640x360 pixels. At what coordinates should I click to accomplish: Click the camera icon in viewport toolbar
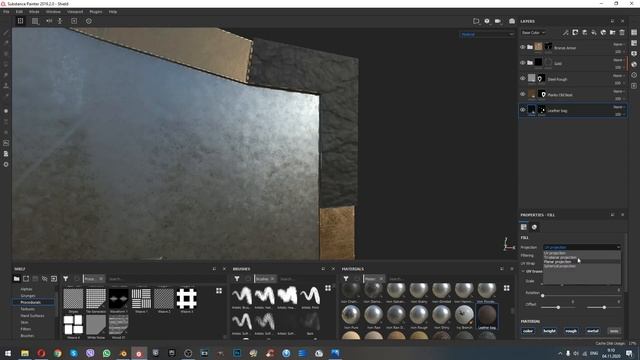498,21
